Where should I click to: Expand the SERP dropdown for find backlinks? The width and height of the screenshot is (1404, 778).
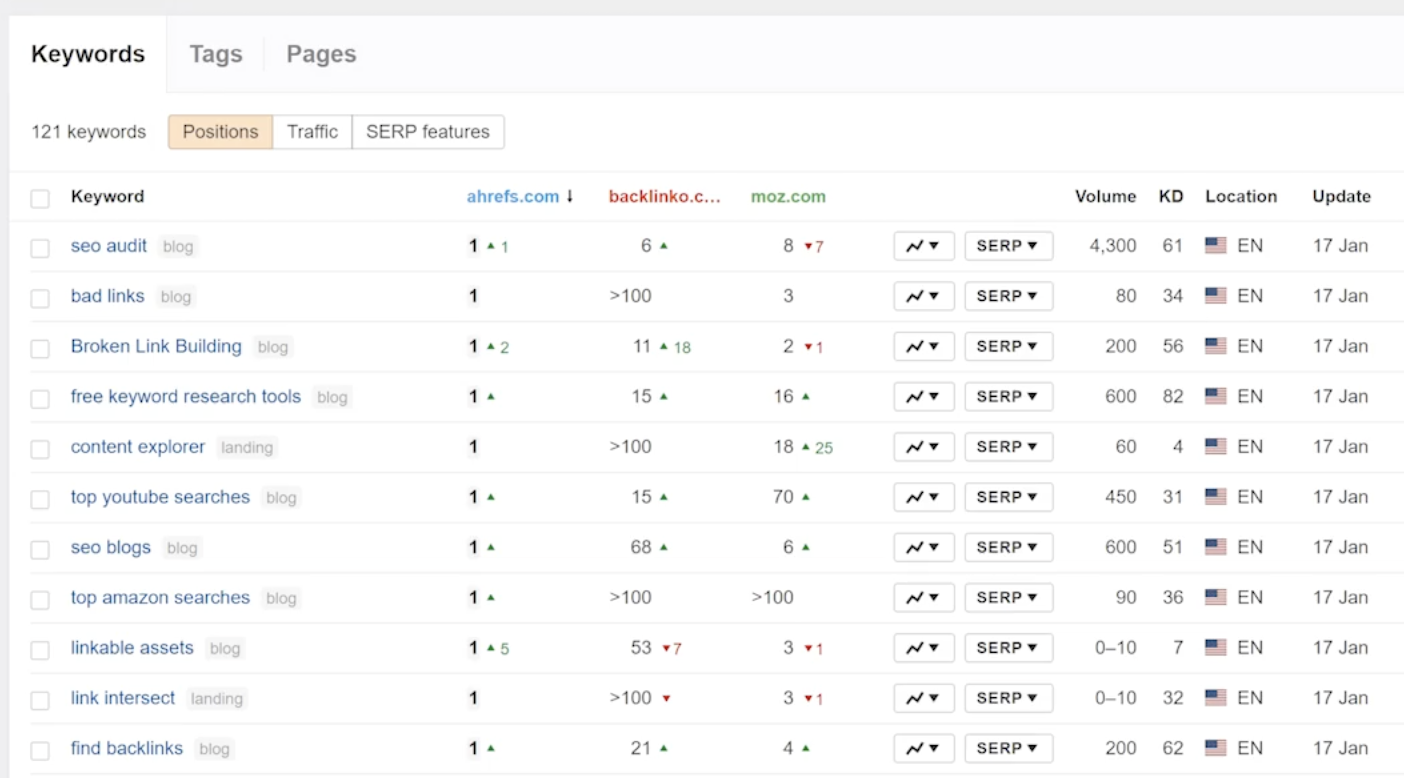1009,748
